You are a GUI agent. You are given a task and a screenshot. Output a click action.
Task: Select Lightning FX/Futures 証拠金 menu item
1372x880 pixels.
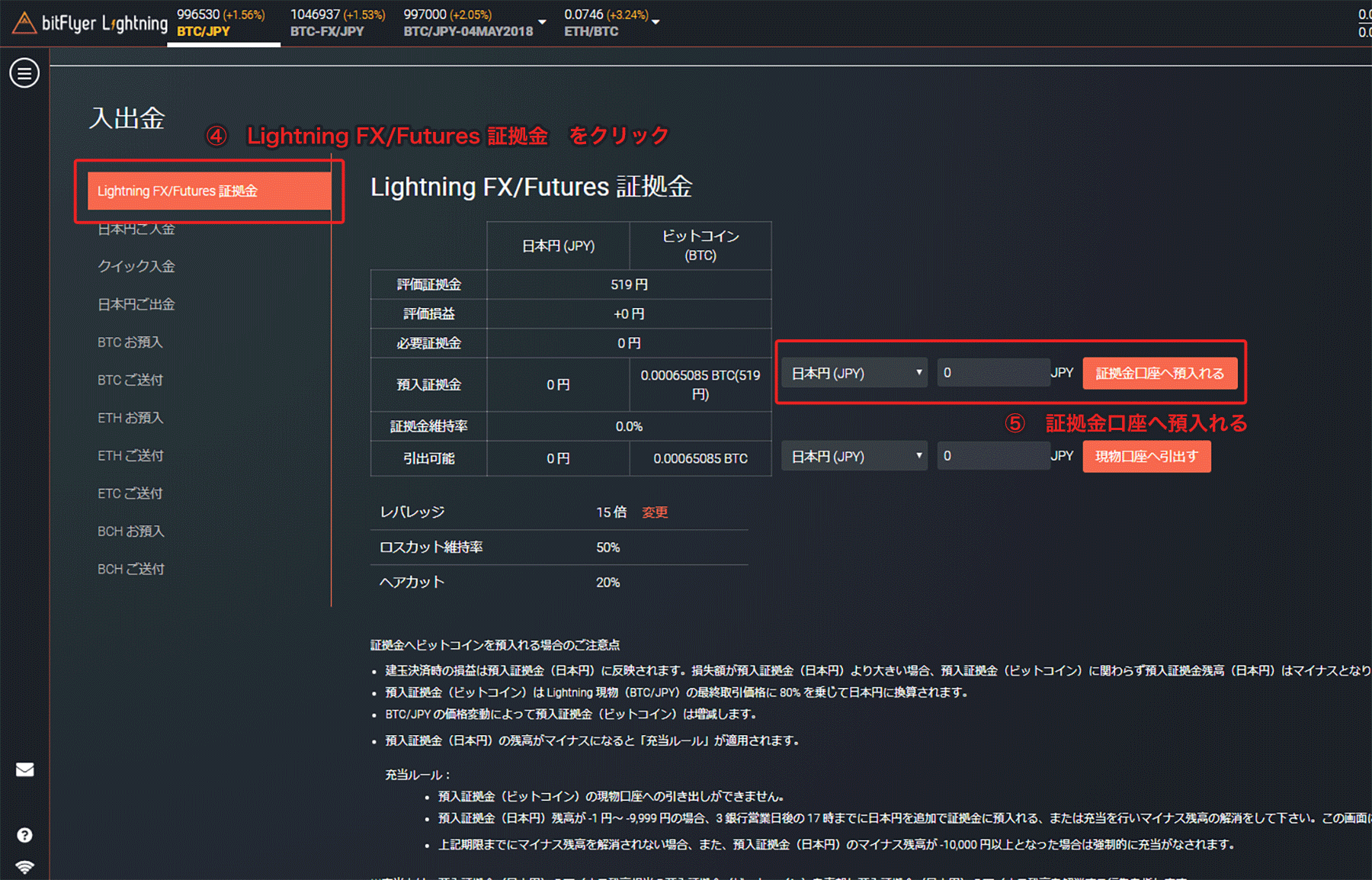210,191
